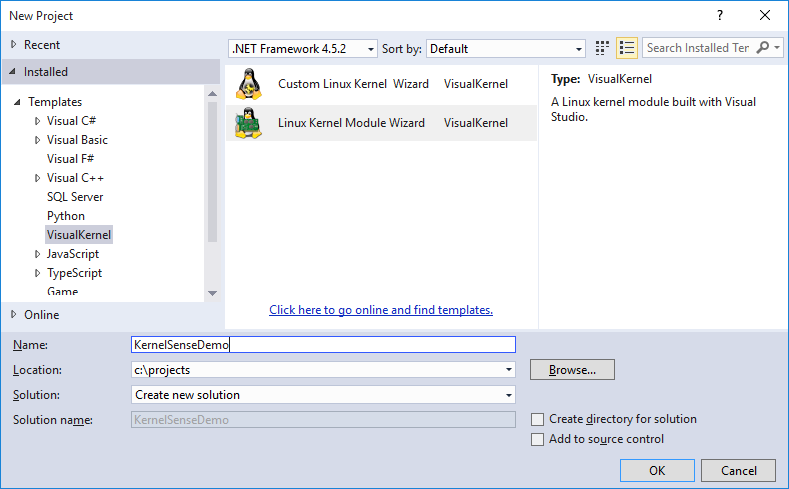The image size is (789, 489).
Task: Expand the Recent section
Action: click(14, 44)
